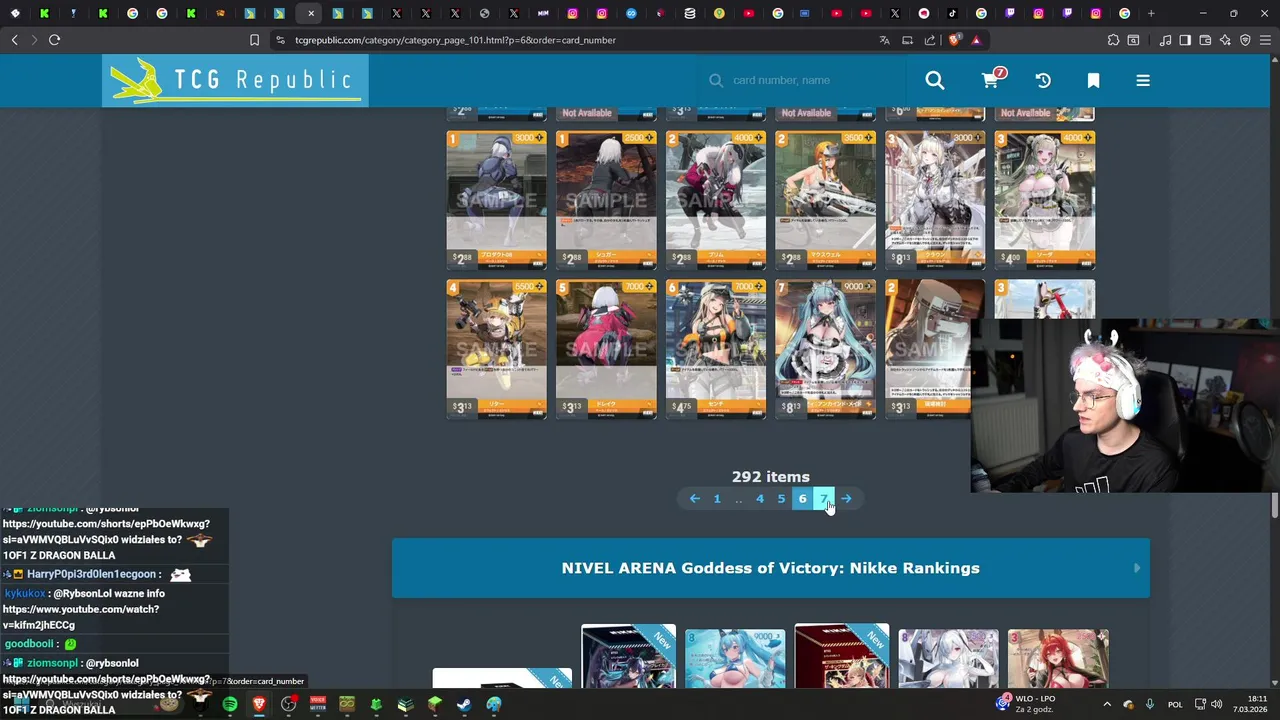1280x720 pixels.
Task: Click the POL language indicator in tray
Action: click(1175, 704)
